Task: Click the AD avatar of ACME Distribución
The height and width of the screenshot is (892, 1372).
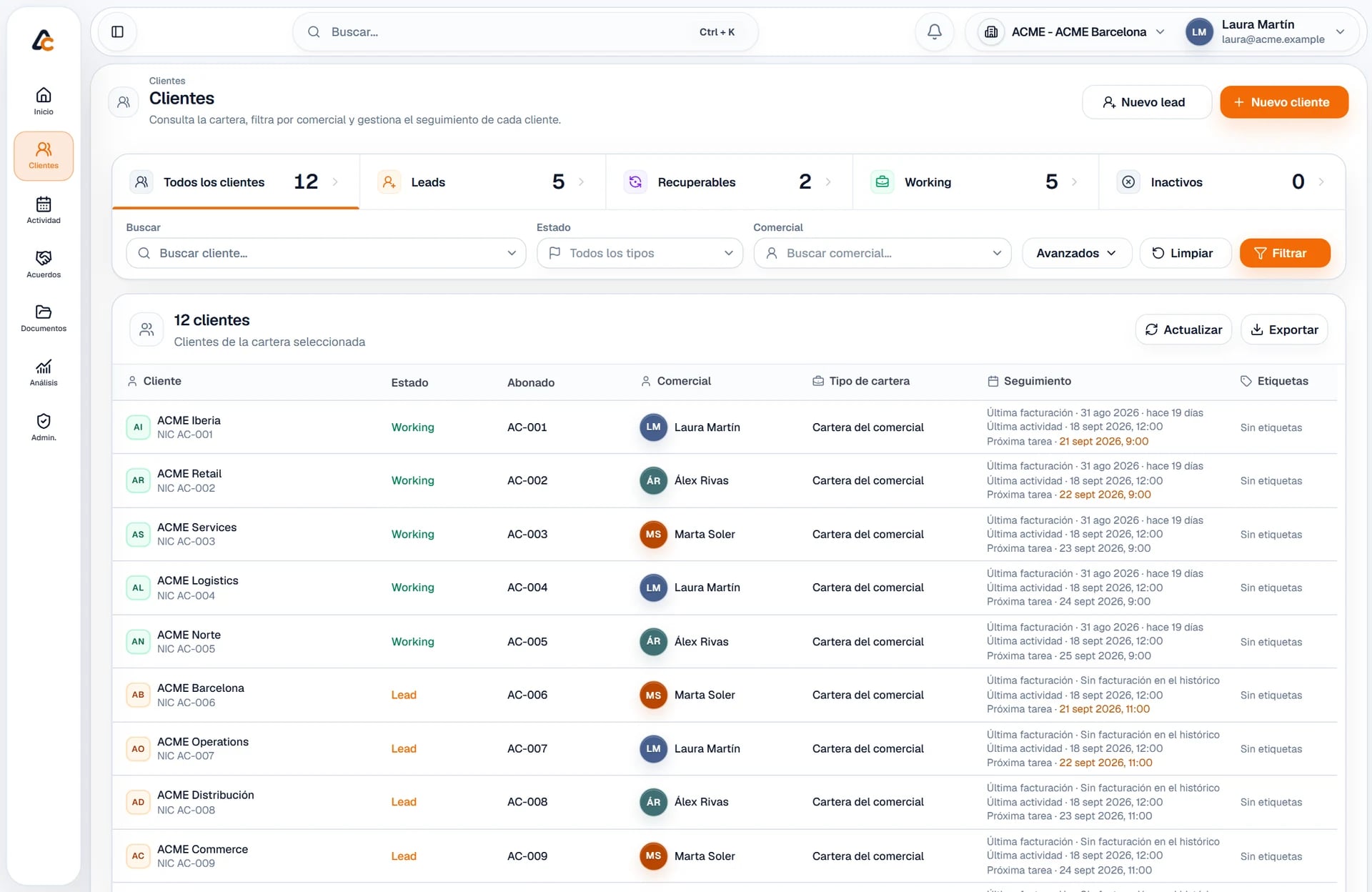Action: coord(138,803)
